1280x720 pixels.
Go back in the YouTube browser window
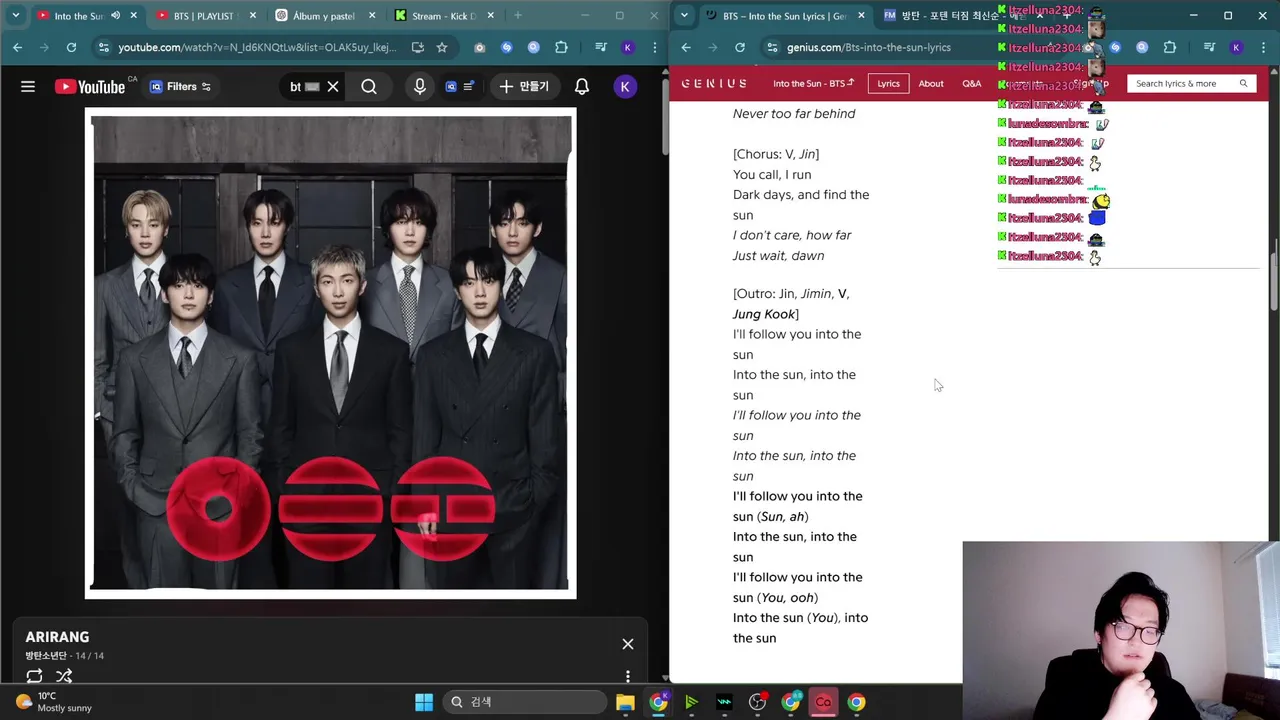tap(17, 47)
